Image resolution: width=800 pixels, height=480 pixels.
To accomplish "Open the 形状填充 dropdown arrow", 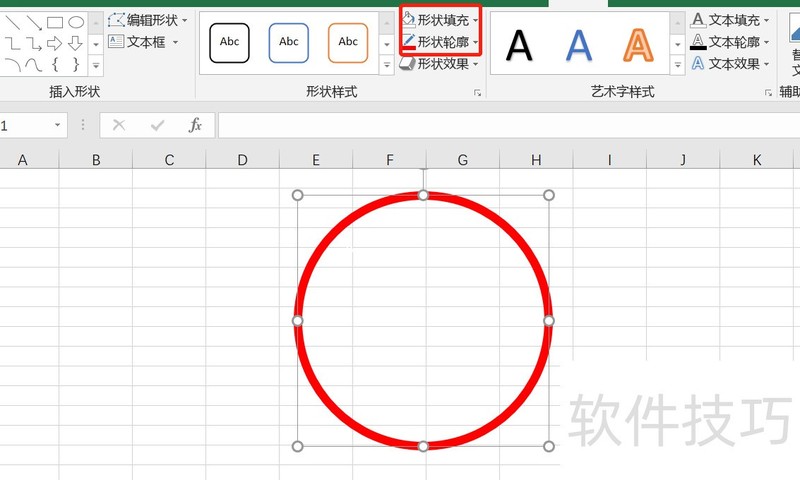I will [x=476, y=20].
